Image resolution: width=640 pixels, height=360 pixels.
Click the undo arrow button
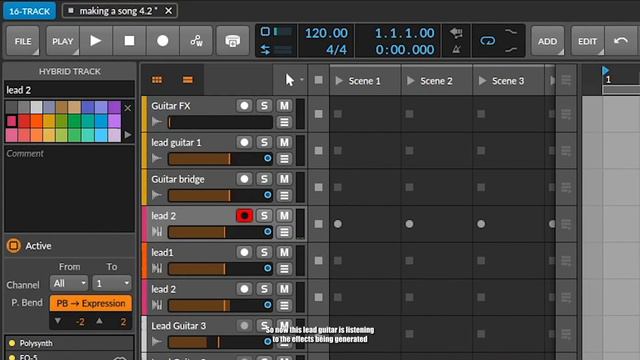click(x=621, y=41)
